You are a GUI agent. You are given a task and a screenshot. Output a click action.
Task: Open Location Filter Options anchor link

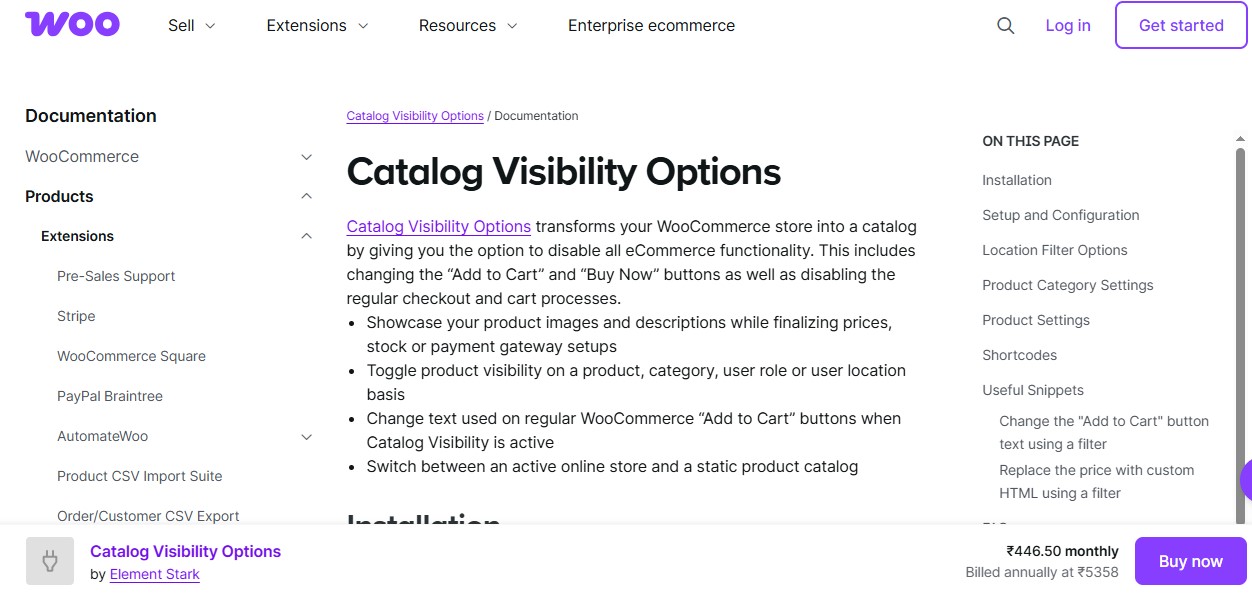point(1053,250)
